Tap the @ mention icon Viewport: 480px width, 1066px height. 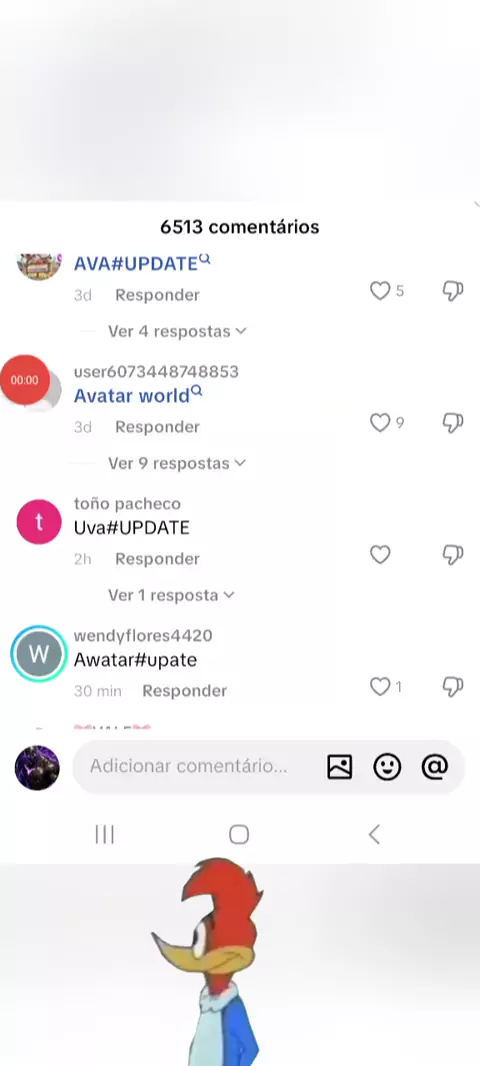(x=435, y=767)
